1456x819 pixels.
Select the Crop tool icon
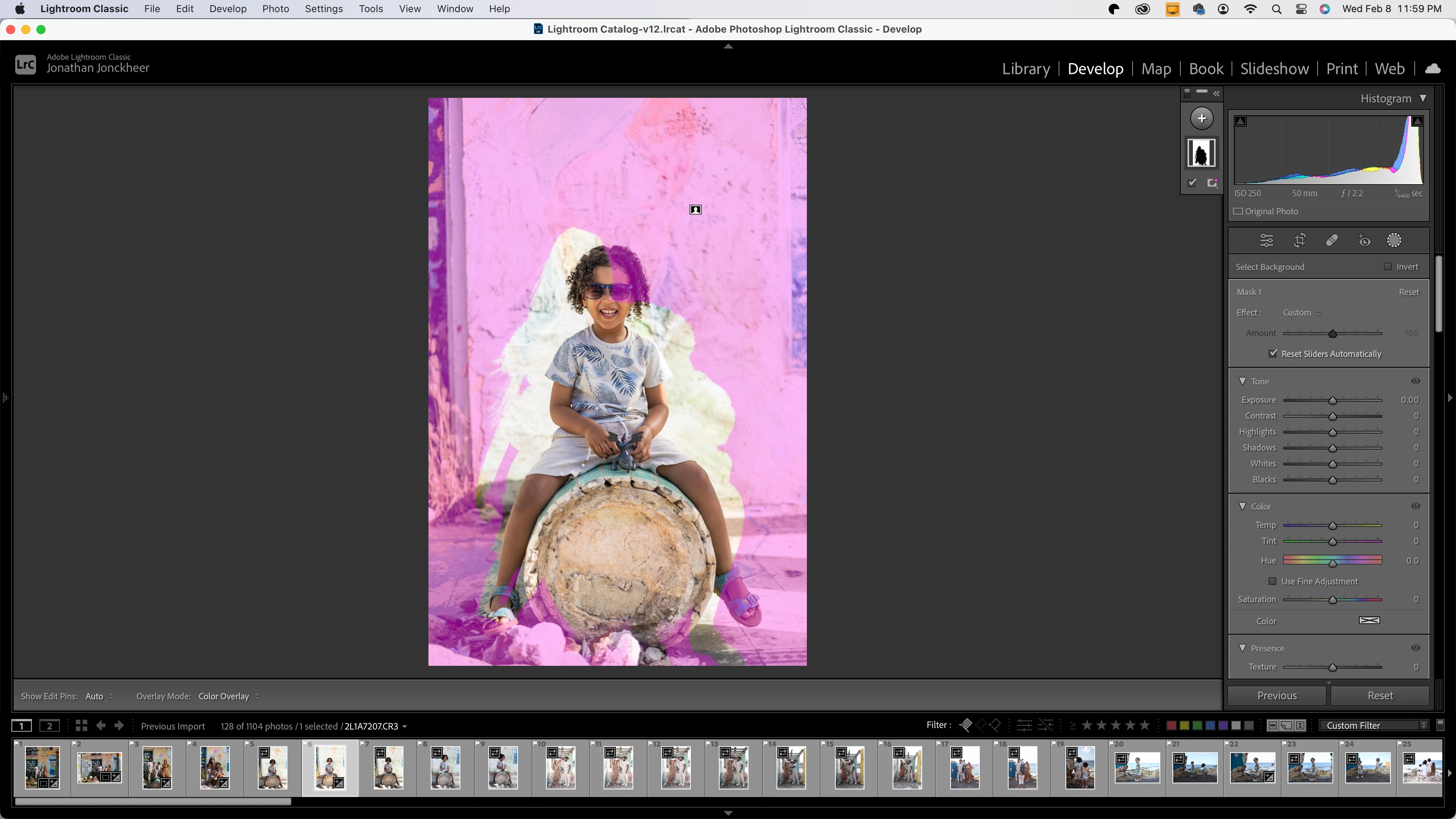[x=1299, y=240]
